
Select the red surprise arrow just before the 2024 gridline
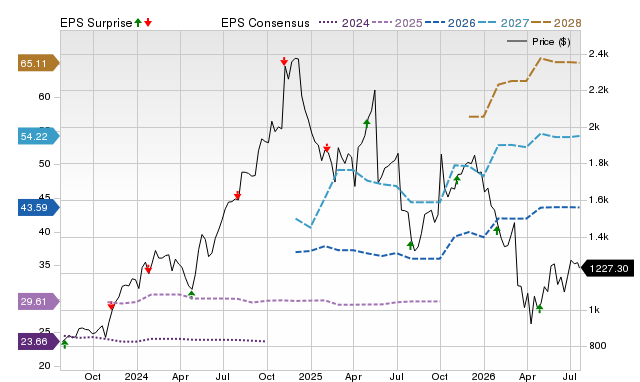coord(111,305)
